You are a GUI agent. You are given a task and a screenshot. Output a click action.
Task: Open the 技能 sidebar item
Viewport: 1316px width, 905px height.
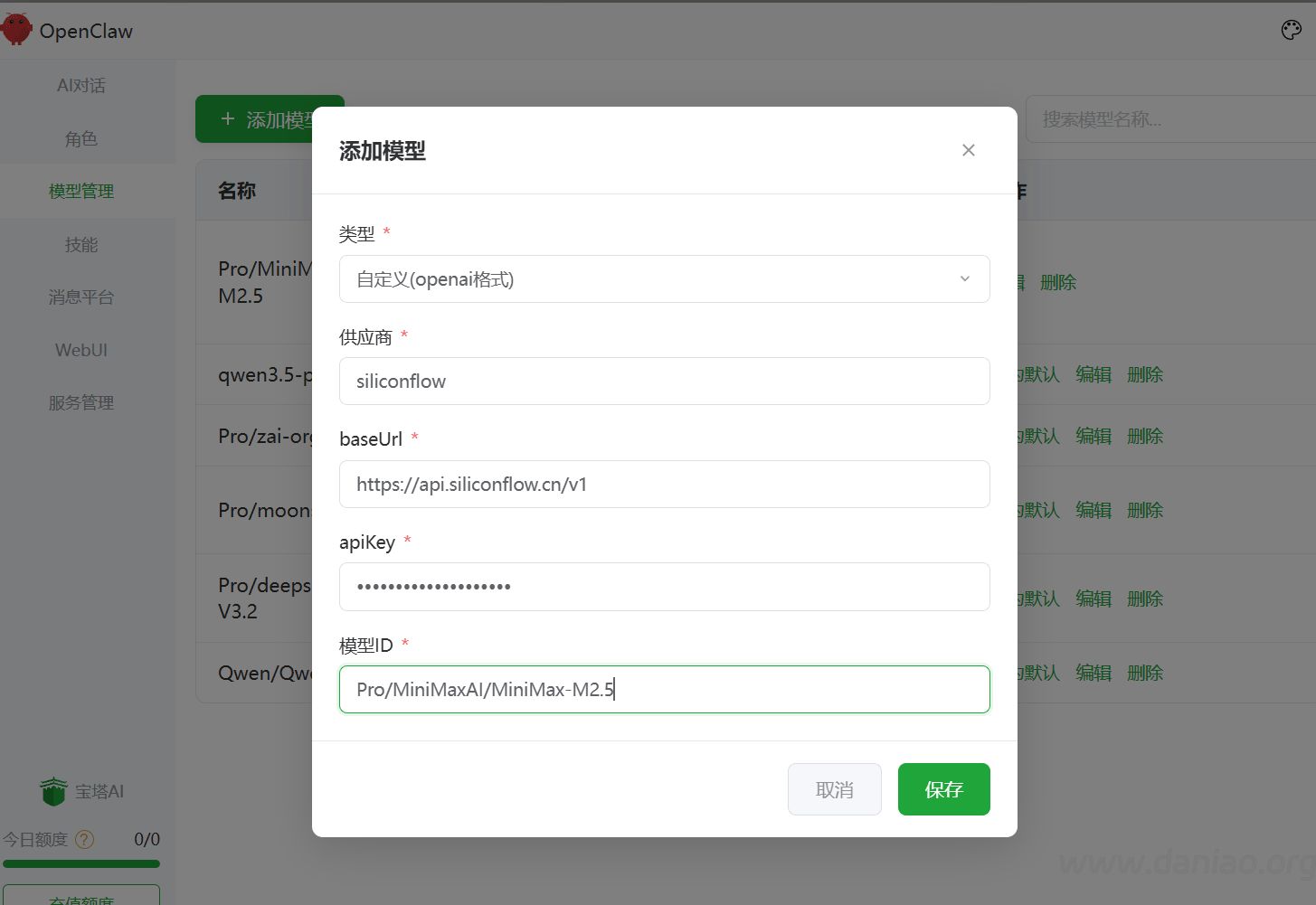click(81, 245)
